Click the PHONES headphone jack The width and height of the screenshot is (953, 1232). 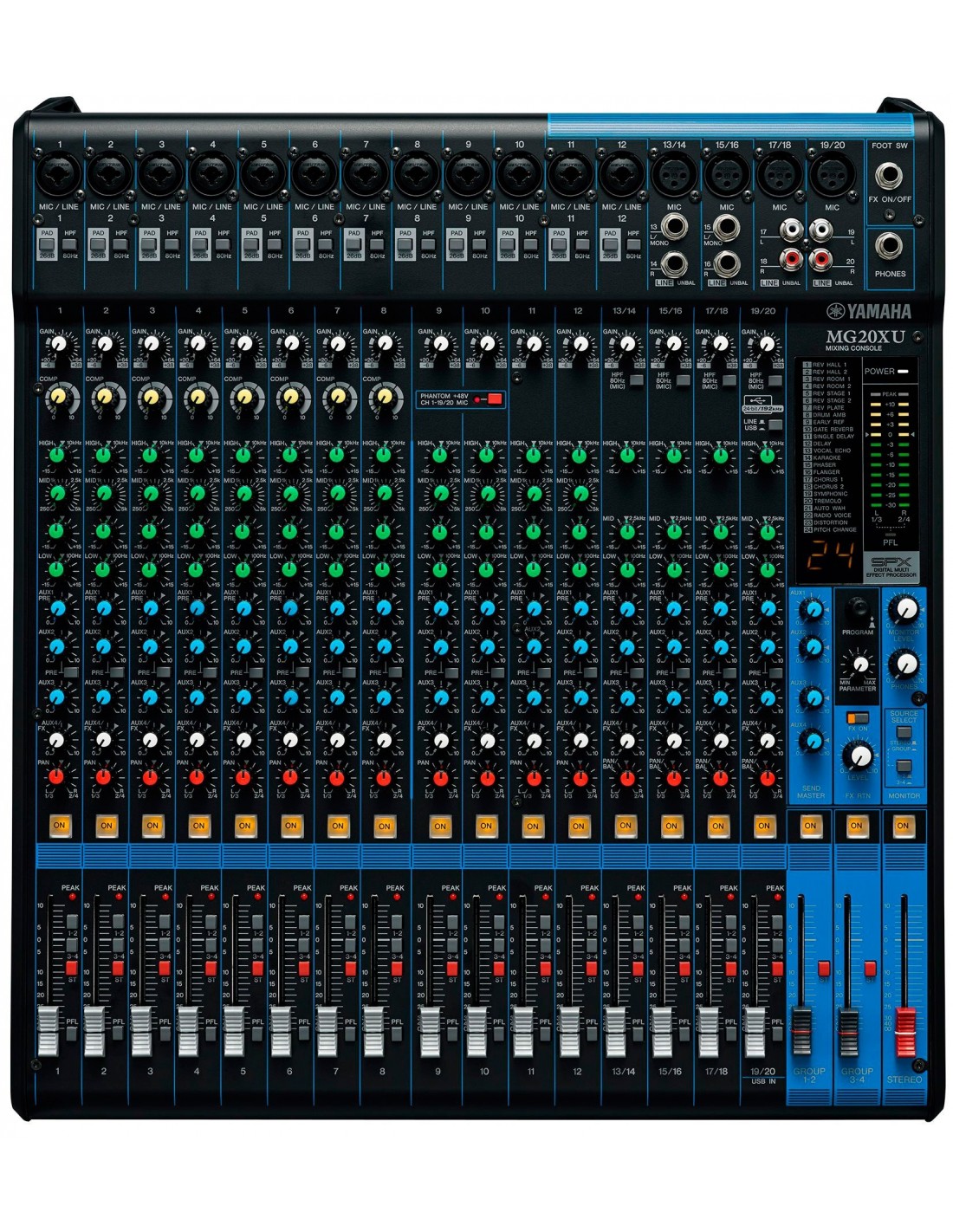point(888,247)
